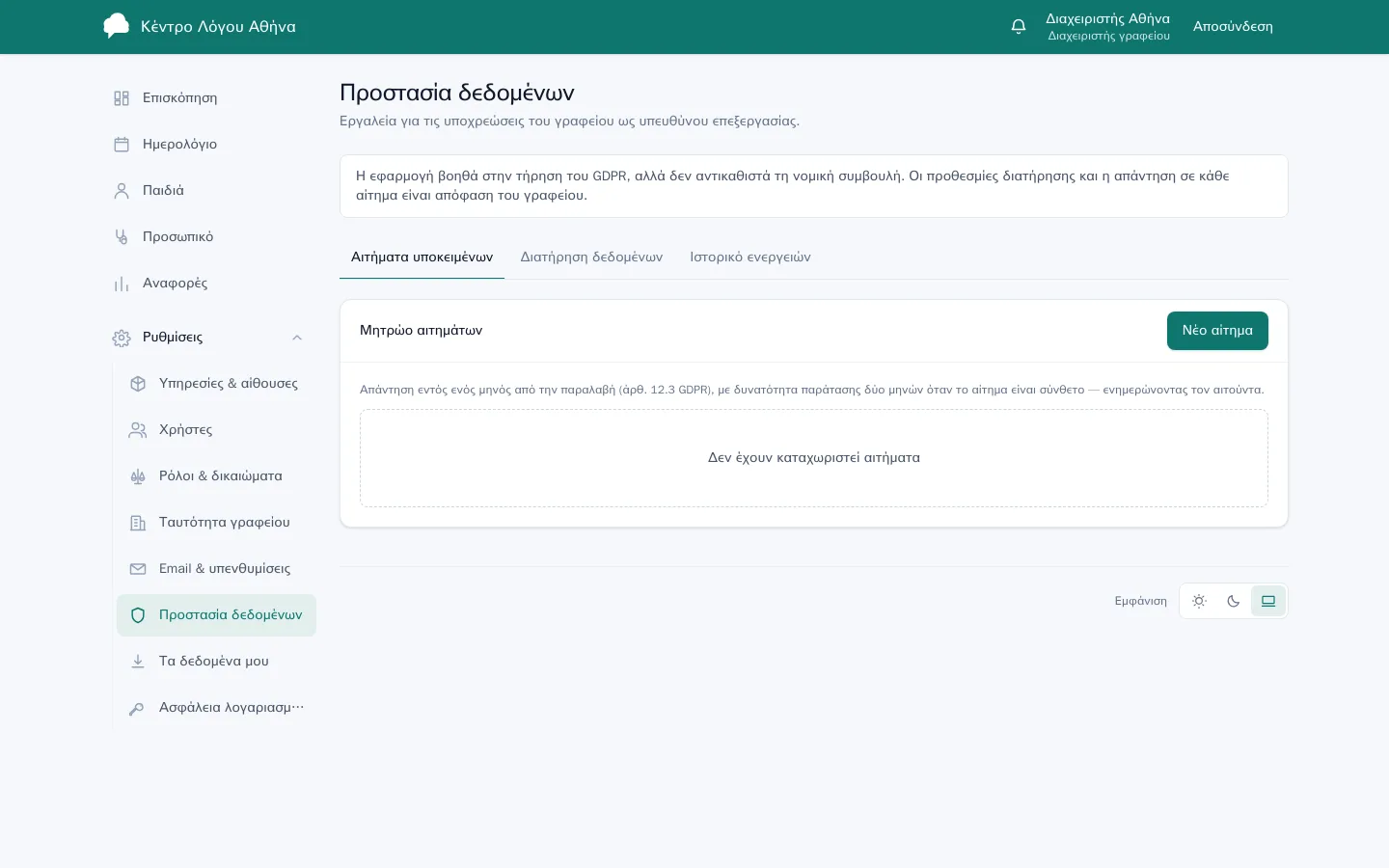Open Επισκόπηση via its dashboard icon
This screenshot has height=868, width=1389.
point(122,98)
